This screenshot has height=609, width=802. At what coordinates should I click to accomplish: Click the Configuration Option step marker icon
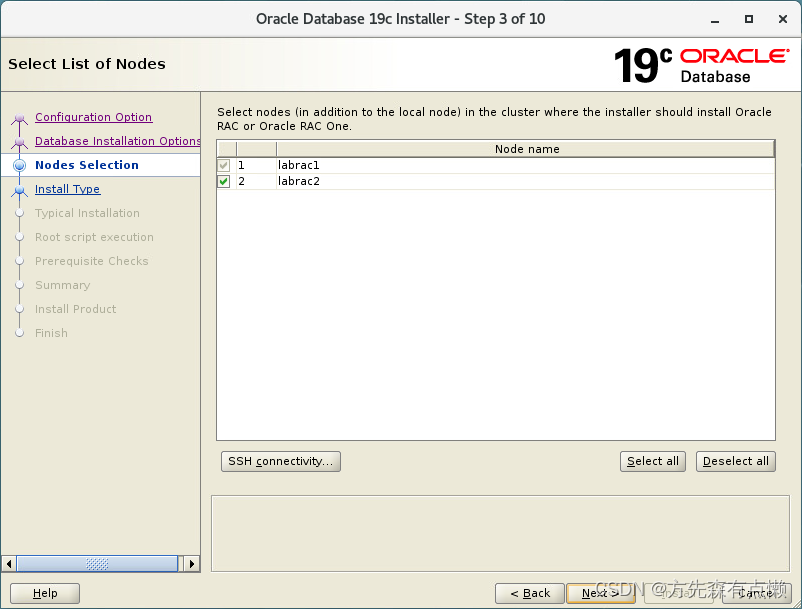tap(19, 119)
